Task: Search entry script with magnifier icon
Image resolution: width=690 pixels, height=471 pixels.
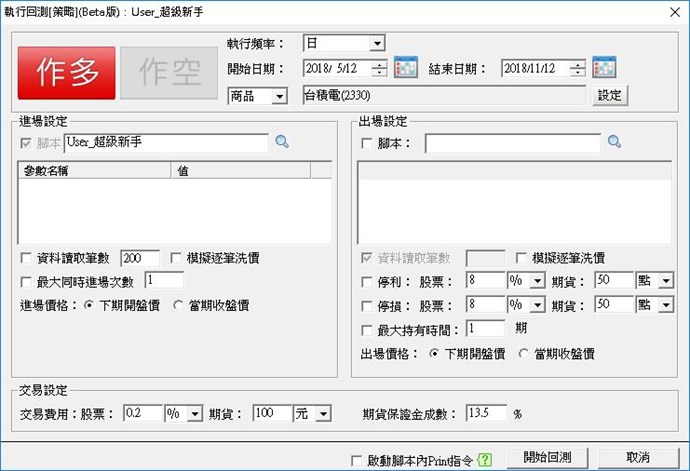Action: pos(282,142)
